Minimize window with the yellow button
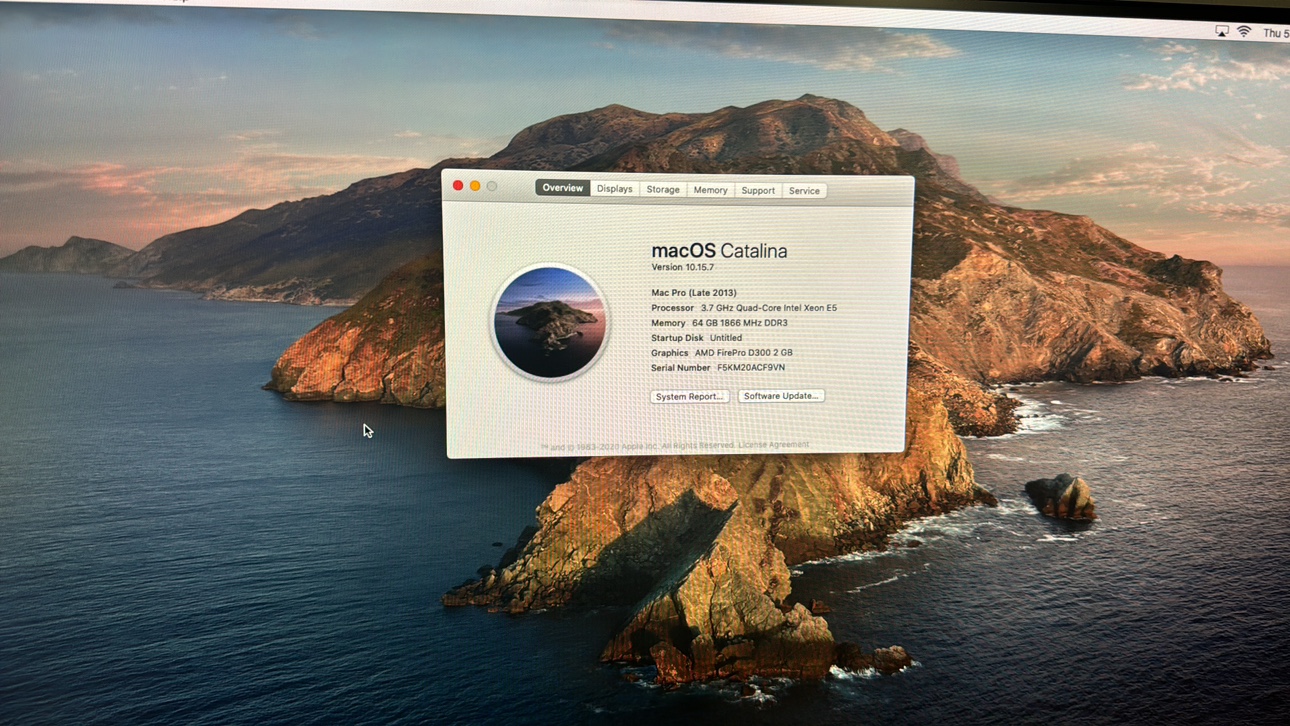Viewport: 1290px width, 726px height. (475, 186)
